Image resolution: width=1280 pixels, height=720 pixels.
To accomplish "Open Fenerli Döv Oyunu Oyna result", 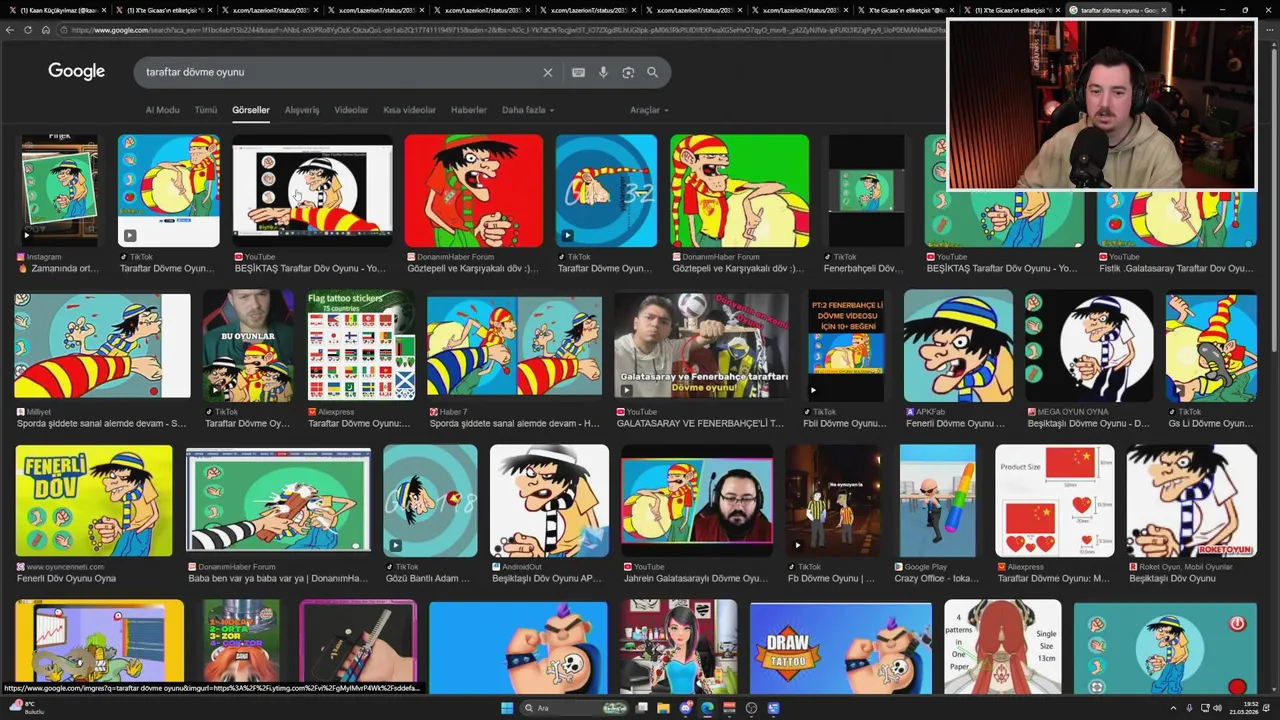I will [x=66, y=578].
